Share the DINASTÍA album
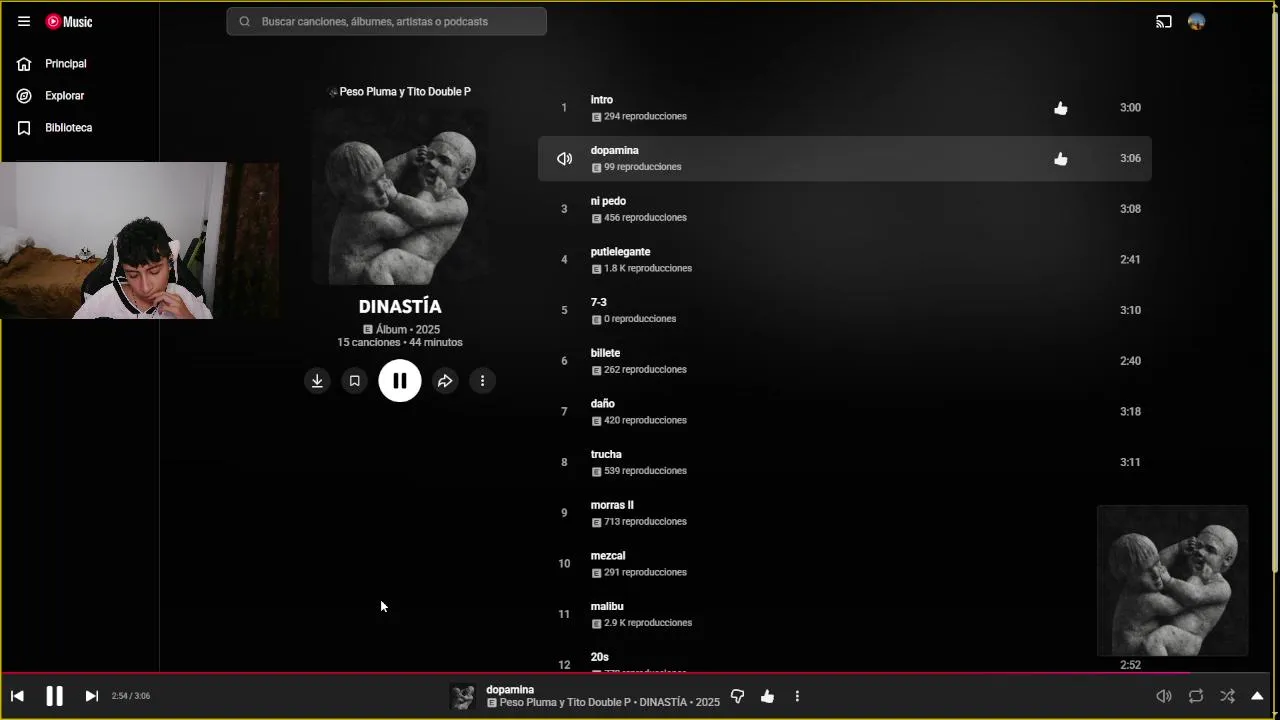This screenshot has width=1280, height=720. (x=445, y=381)
